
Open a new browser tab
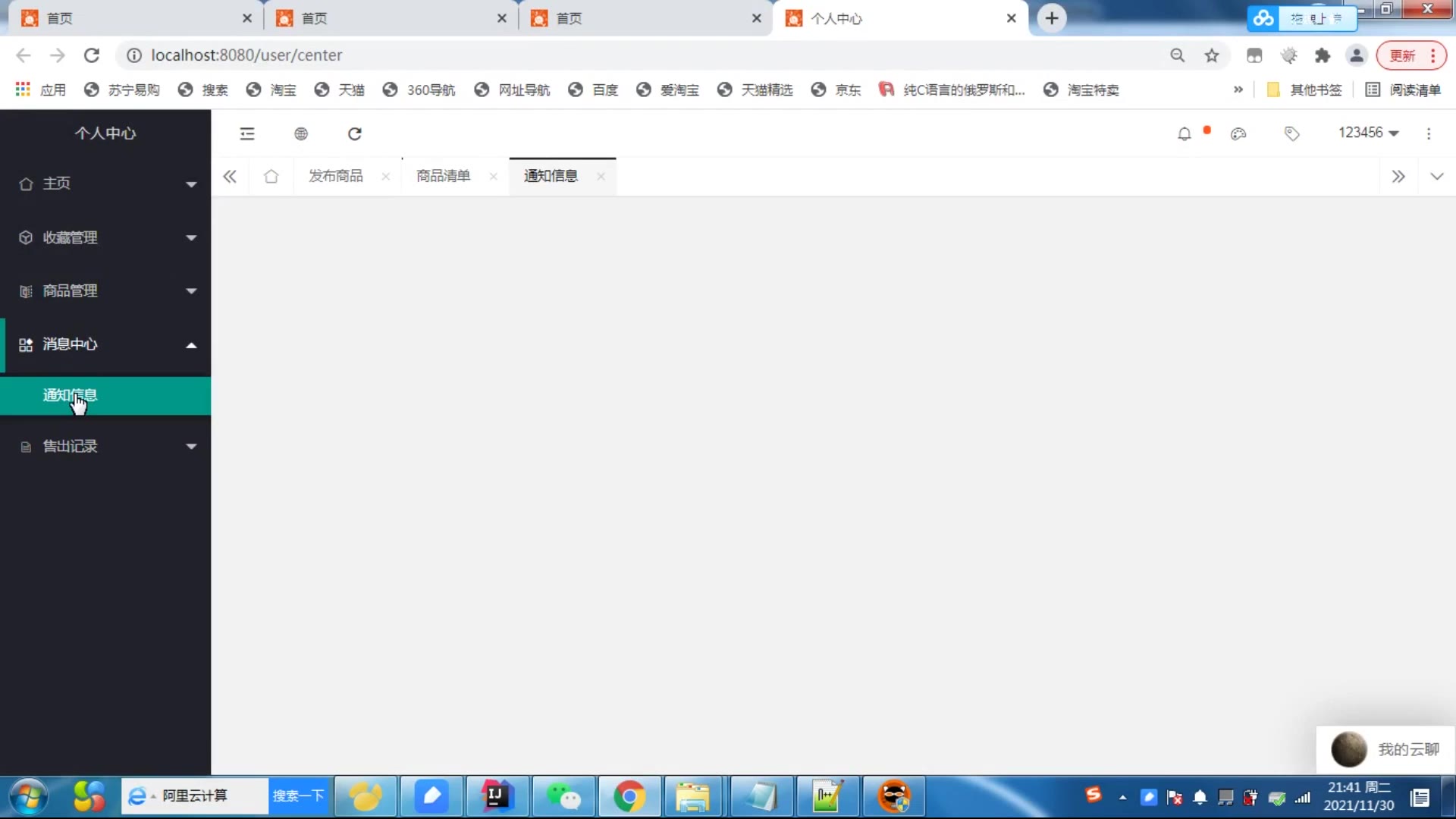(1052, 18)
